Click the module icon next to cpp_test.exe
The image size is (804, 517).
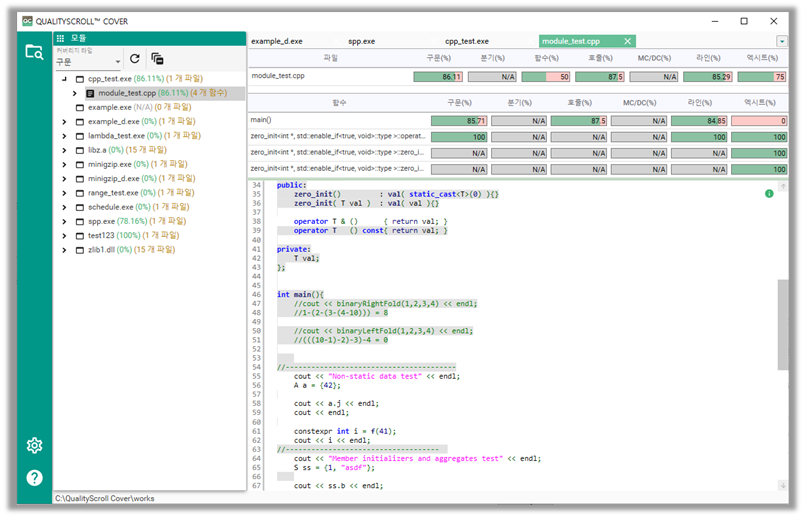[79, 79]
